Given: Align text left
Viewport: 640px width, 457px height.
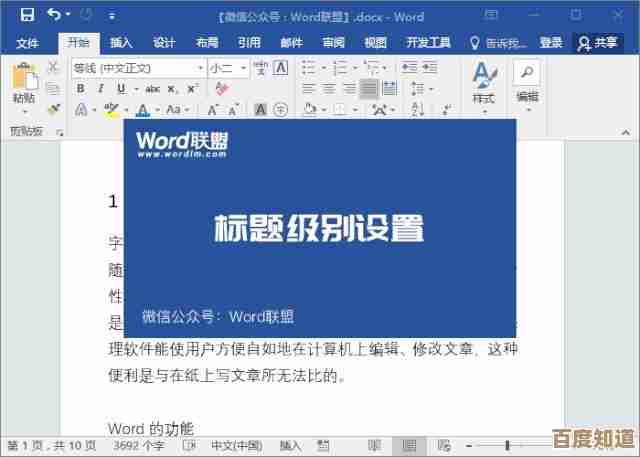Looking at the screenshot, I should (309, 88).
